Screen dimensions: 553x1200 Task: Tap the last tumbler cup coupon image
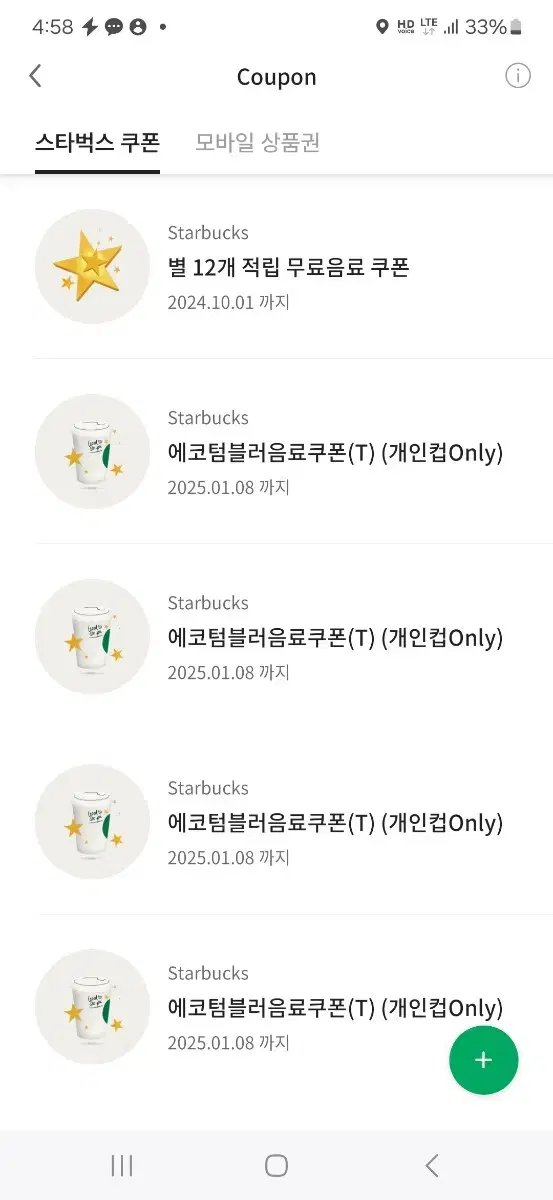(x=92, y=1006)
